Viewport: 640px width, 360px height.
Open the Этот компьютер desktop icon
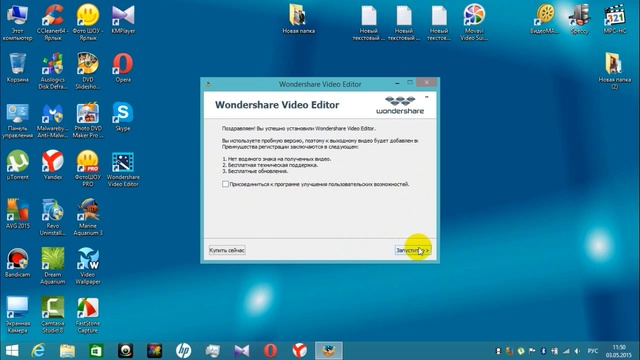17,22
